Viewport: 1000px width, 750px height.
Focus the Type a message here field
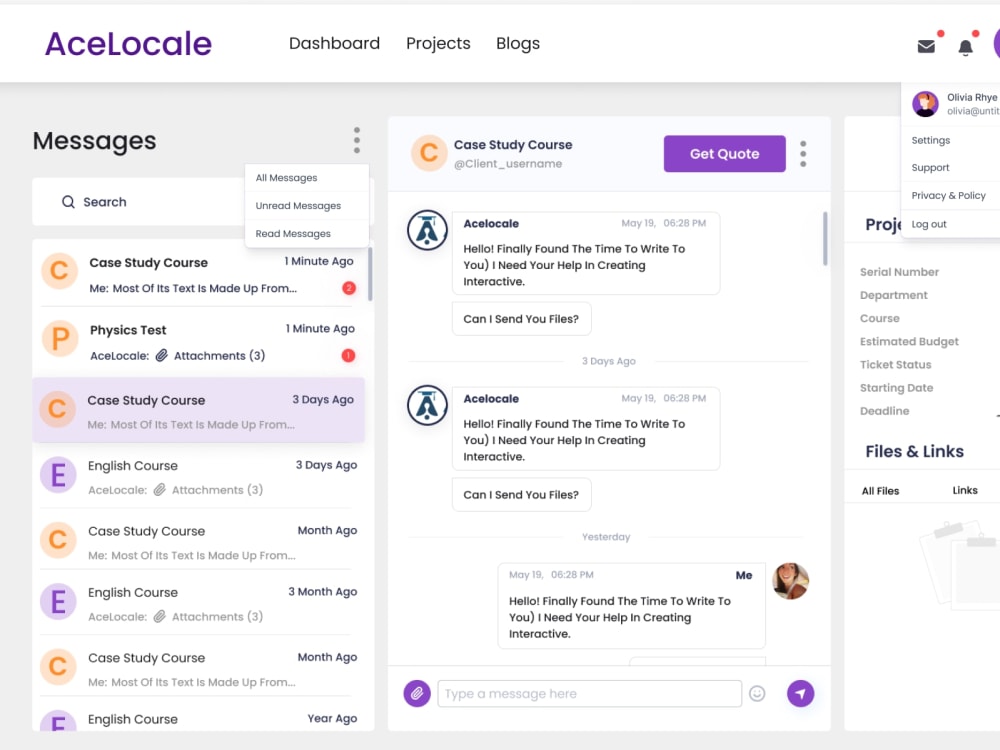[589, 693]
